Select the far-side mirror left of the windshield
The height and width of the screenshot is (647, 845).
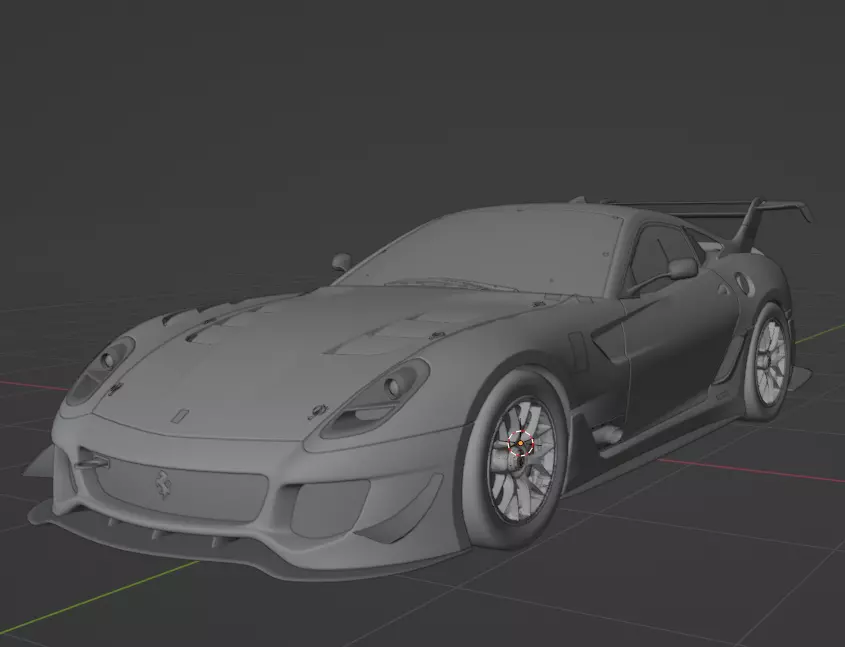click(x=341, y=262)
